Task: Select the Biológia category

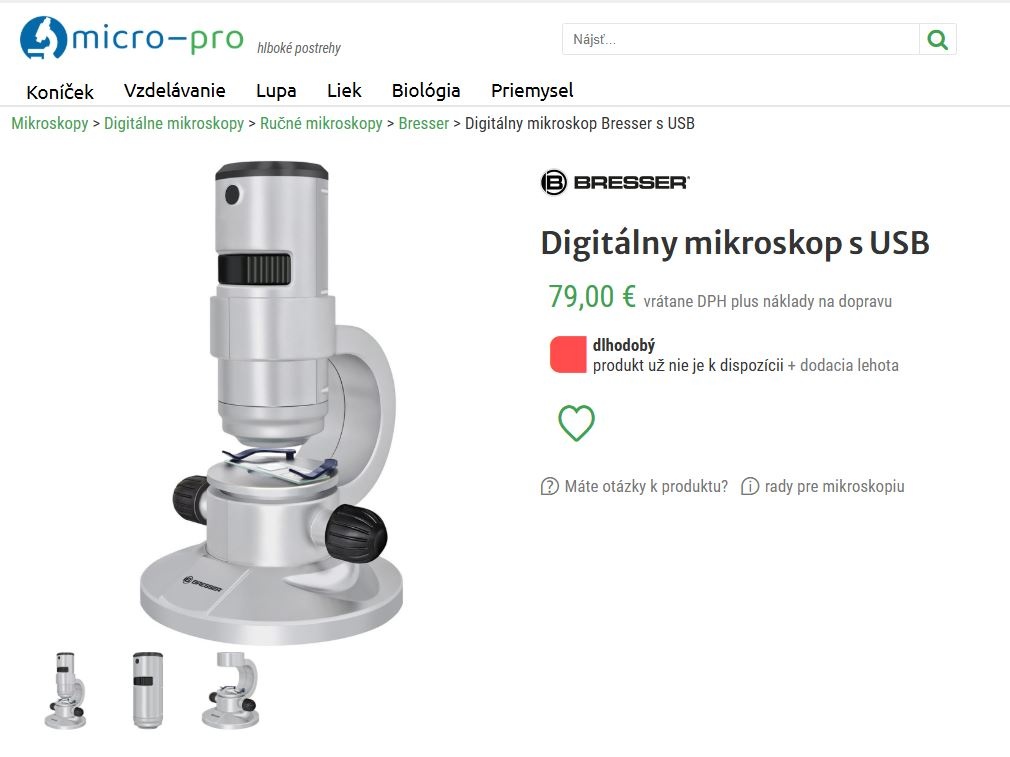Action: pos(426,91)
